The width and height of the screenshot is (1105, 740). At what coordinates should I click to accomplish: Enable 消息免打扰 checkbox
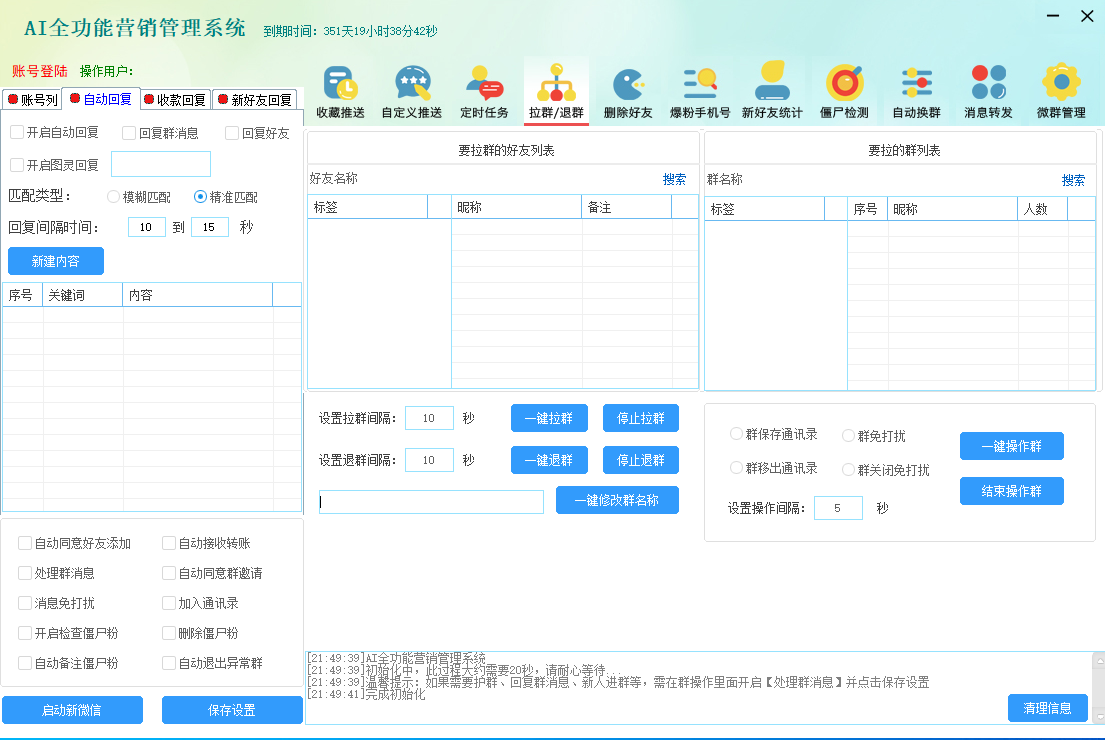25,603
